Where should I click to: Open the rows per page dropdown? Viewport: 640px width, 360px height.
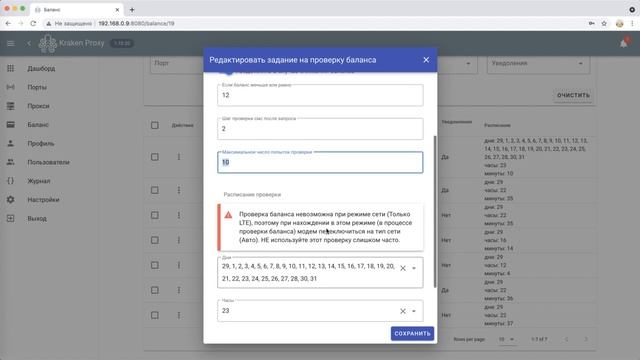(506, 340)
